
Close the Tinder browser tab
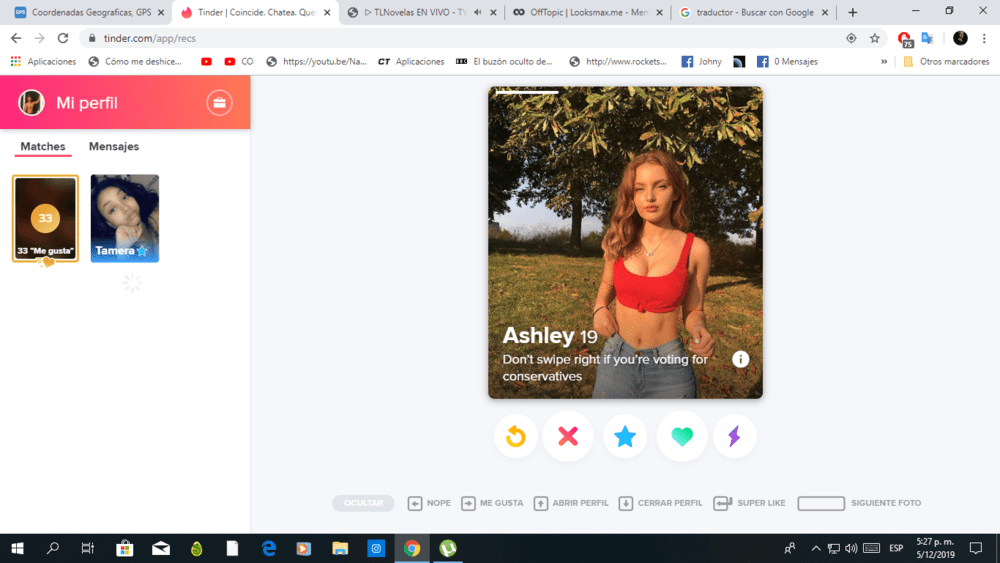coord(327,12)
